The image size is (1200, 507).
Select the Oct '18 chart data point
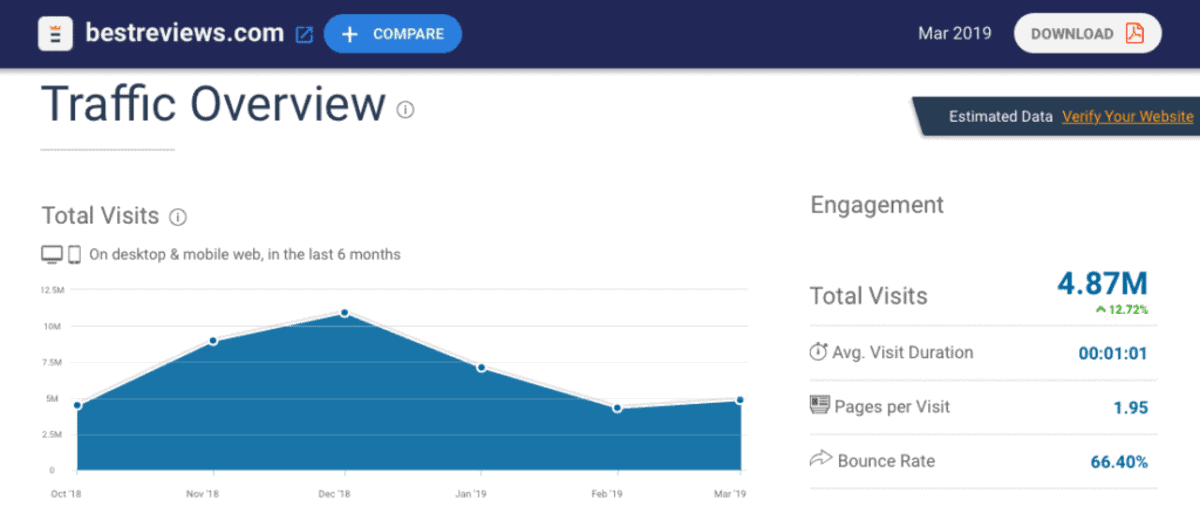[x=77, y=405]
